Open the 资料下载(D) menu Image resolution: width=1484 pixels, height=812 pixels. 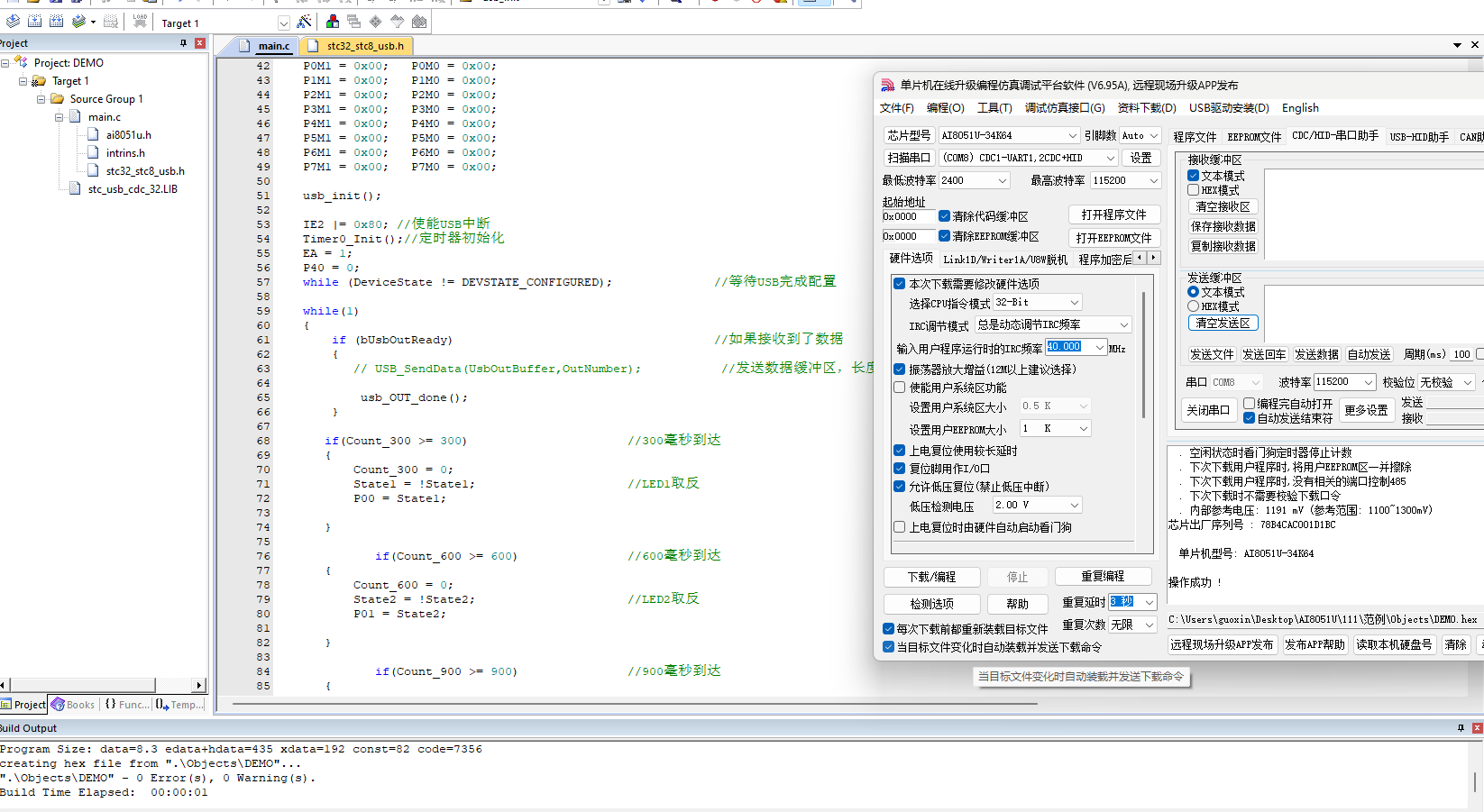click(1147, 108)
